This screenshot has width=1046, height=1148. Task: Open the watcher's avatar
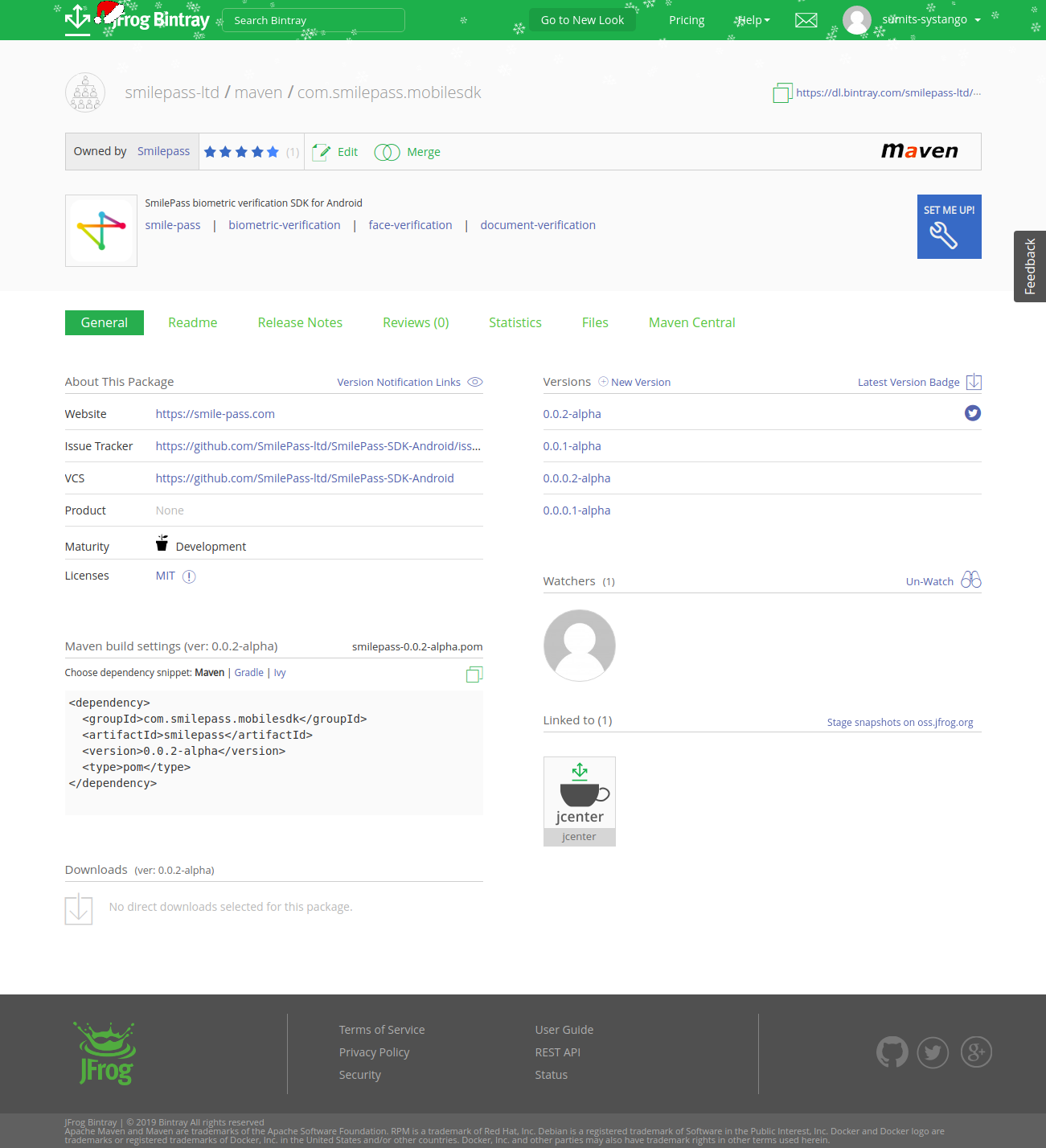pos(580,646)
